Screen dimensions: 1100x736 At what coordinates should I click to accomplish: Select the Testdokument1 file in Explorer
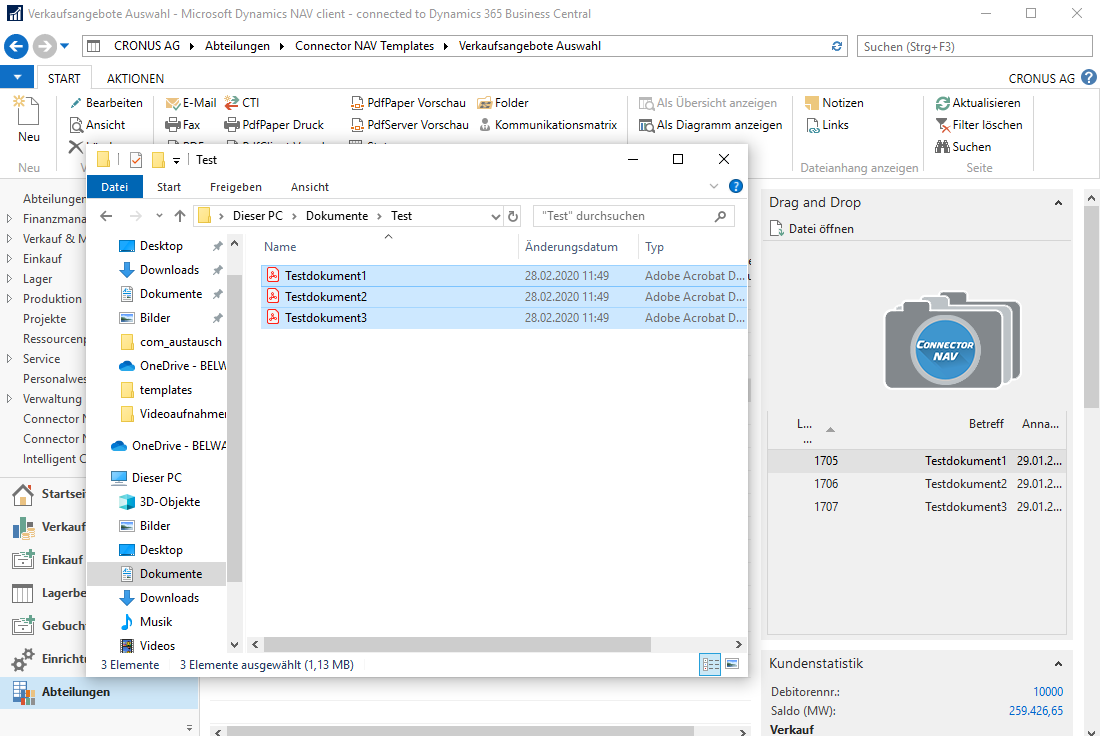pos(504,276)
